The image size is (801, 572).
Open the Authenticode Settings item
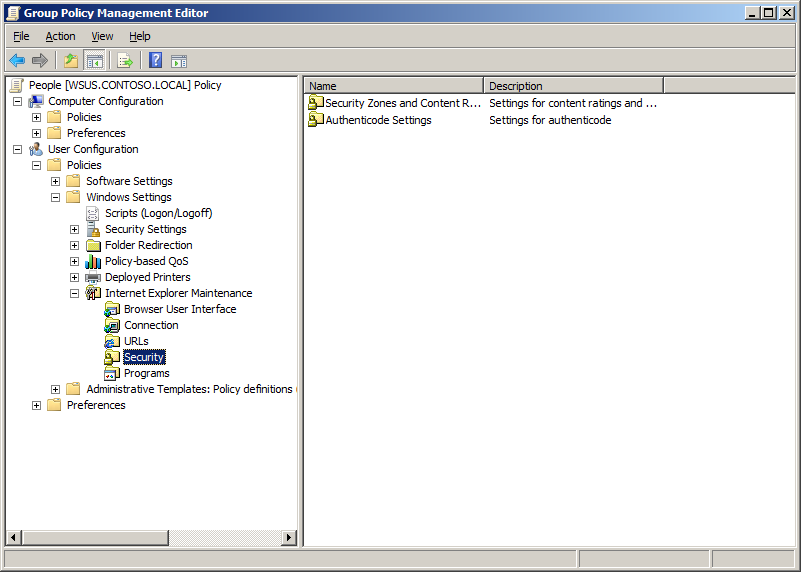(378, 120)
